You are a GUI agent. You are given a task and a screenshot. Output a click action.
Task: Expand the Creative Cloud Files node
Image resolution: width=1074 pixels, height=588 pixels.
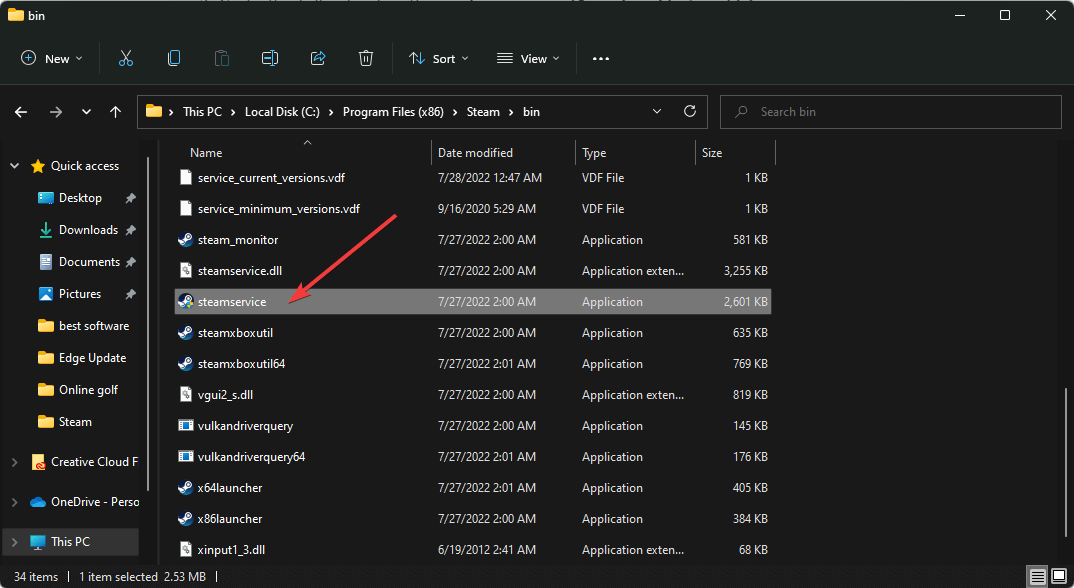(x=14, y=462)
